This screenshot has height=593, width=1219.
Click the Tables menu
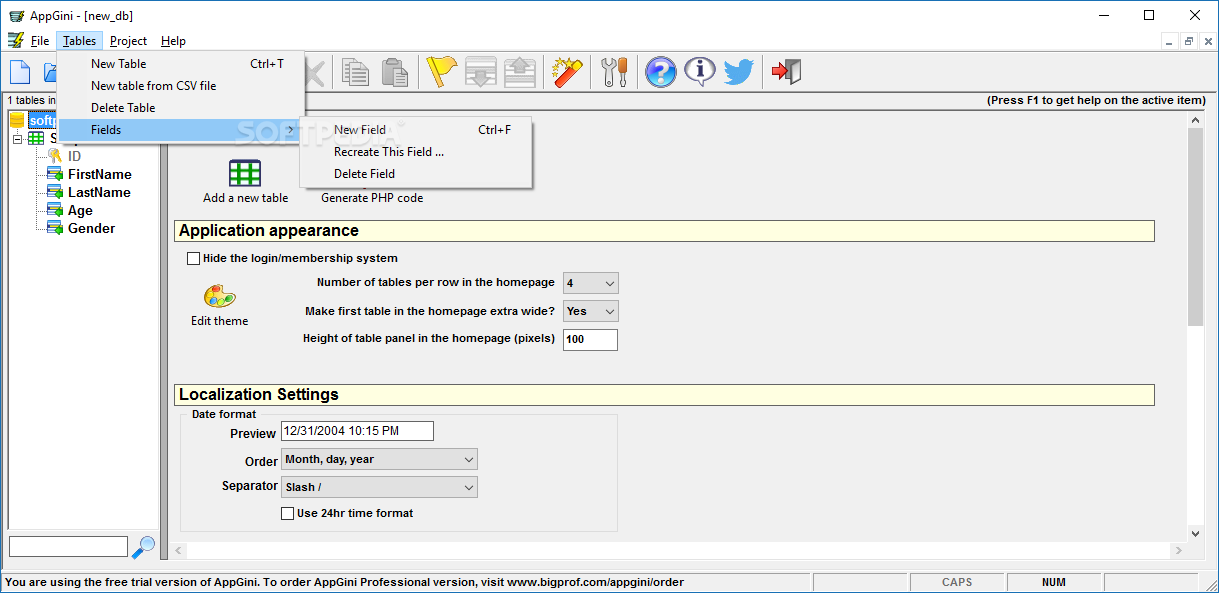pos(79,41)
